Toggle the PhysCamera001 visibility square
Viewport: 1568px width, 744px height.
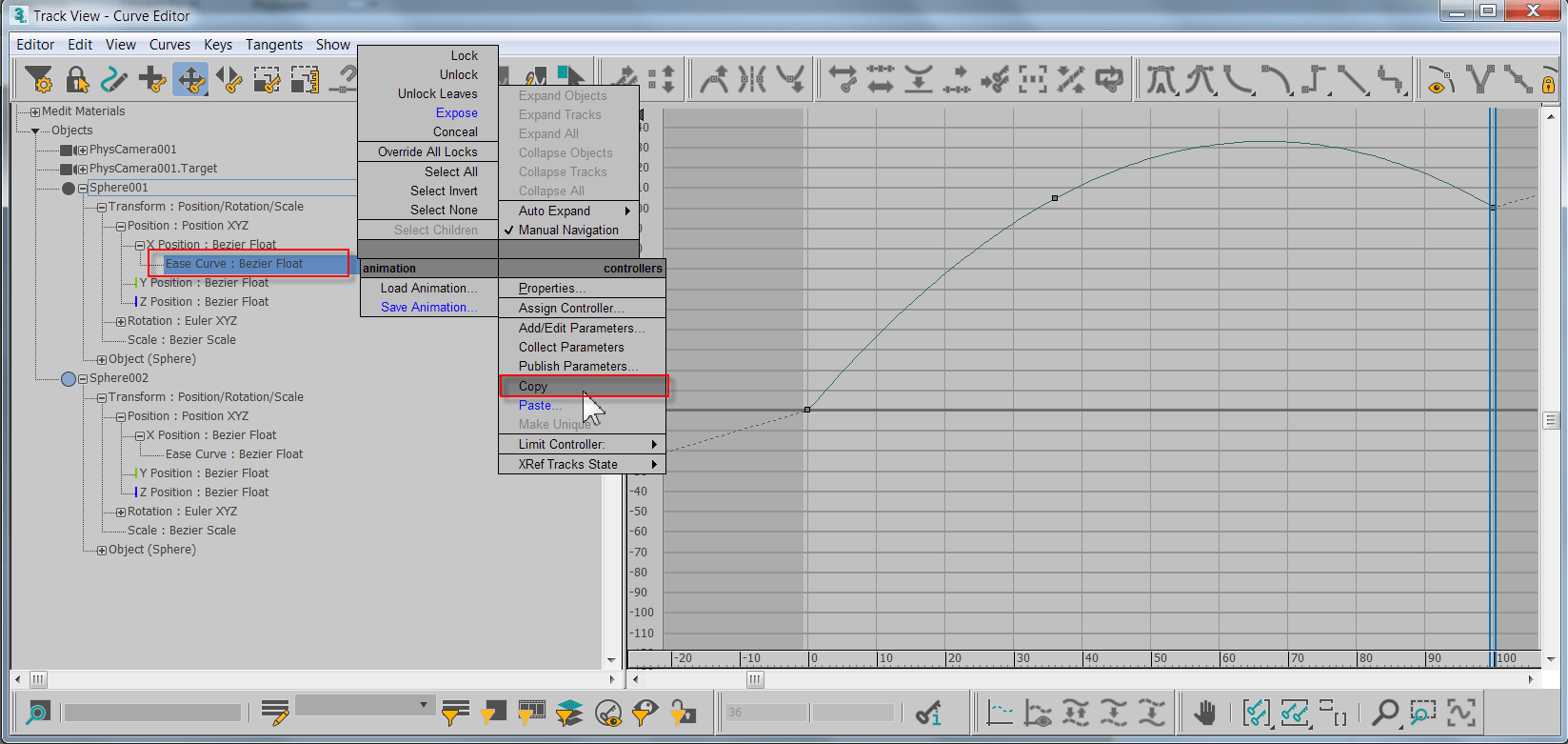(x=67, y=150)
